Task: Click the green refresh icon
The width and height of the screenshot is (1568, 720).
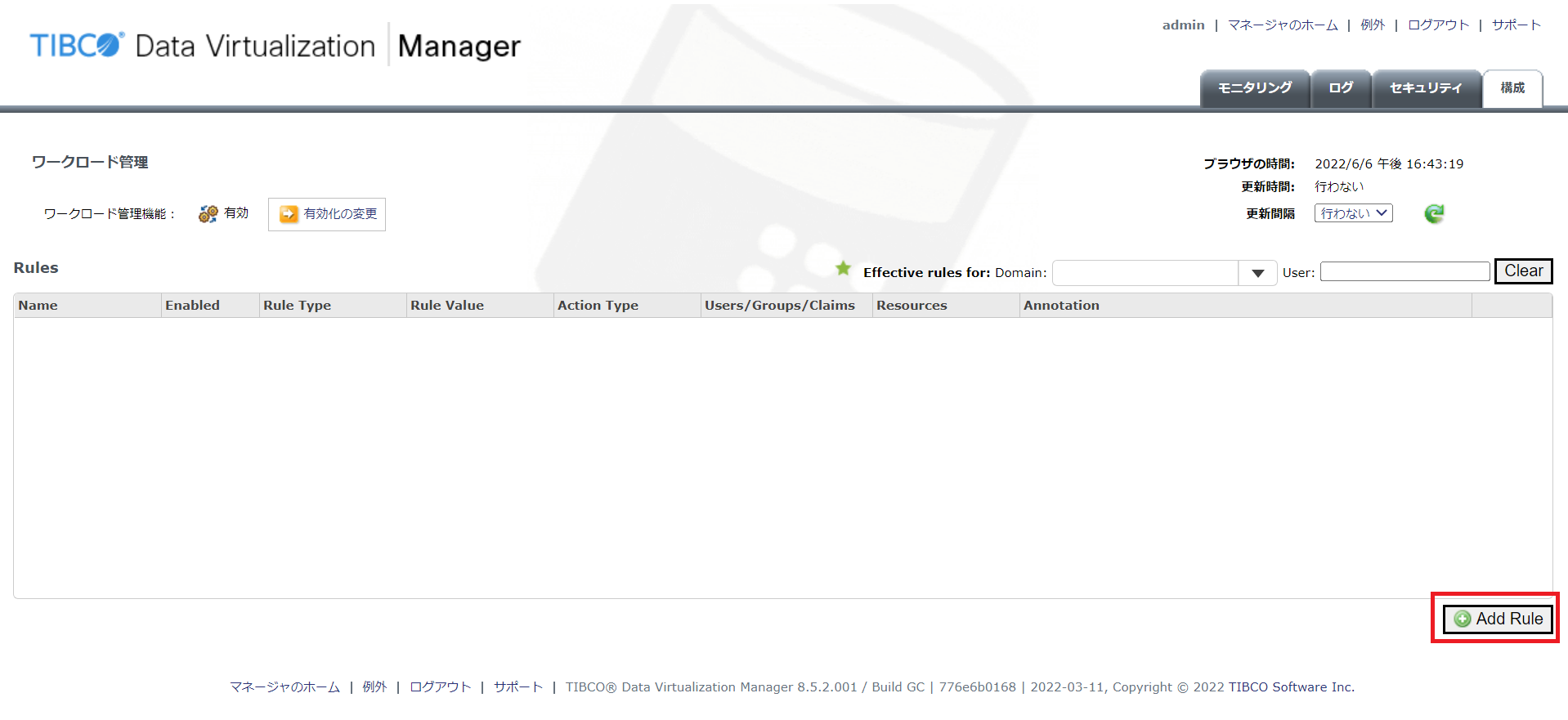Action: (x=1434, y=213)
